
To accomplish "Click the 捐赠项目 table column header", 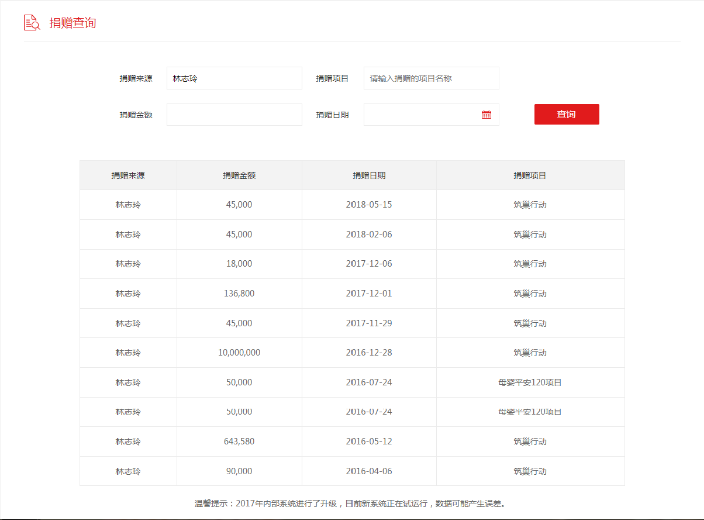I will pos(529,175).
